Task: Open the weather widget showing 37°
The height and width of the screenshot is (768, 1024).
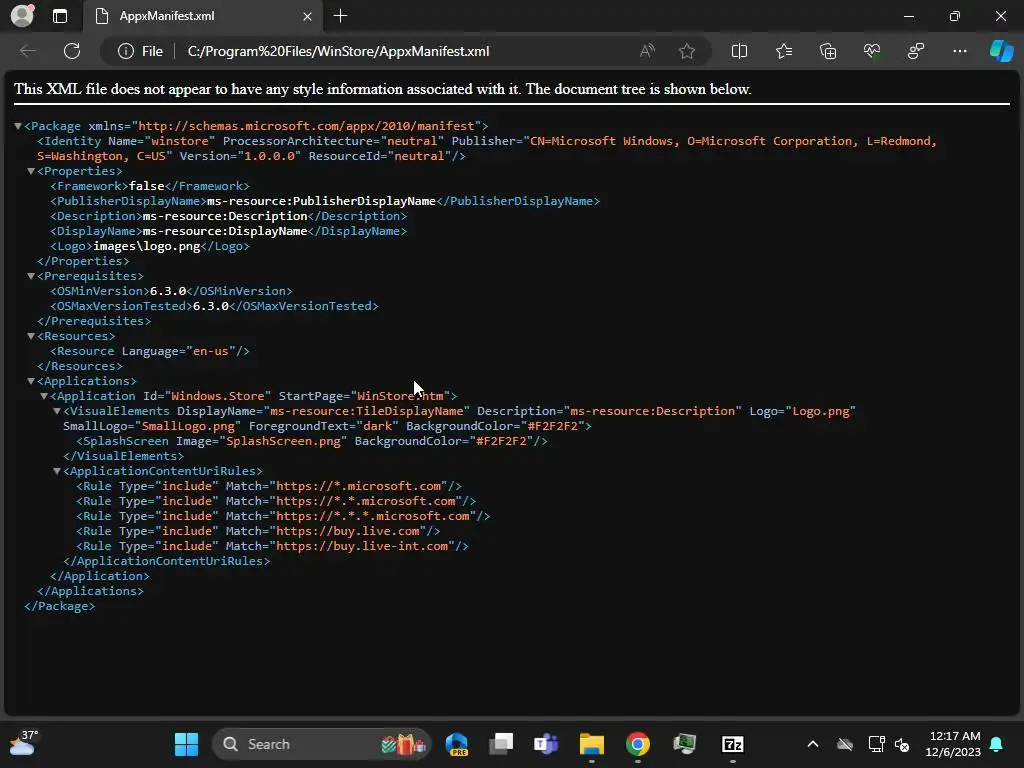Action: (x=24, y=744)
